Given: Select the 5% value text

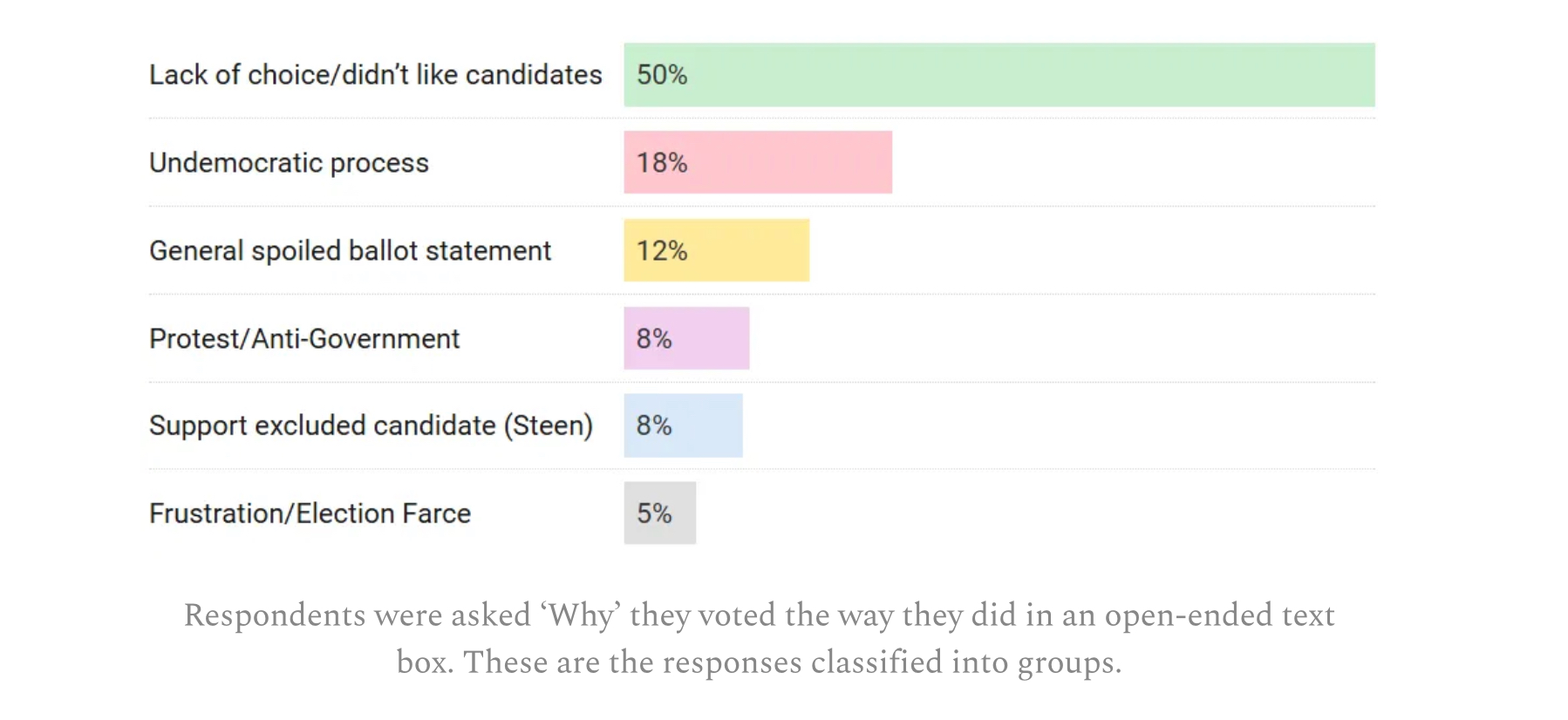Looking at the screenshot, I should click(654, 514).
